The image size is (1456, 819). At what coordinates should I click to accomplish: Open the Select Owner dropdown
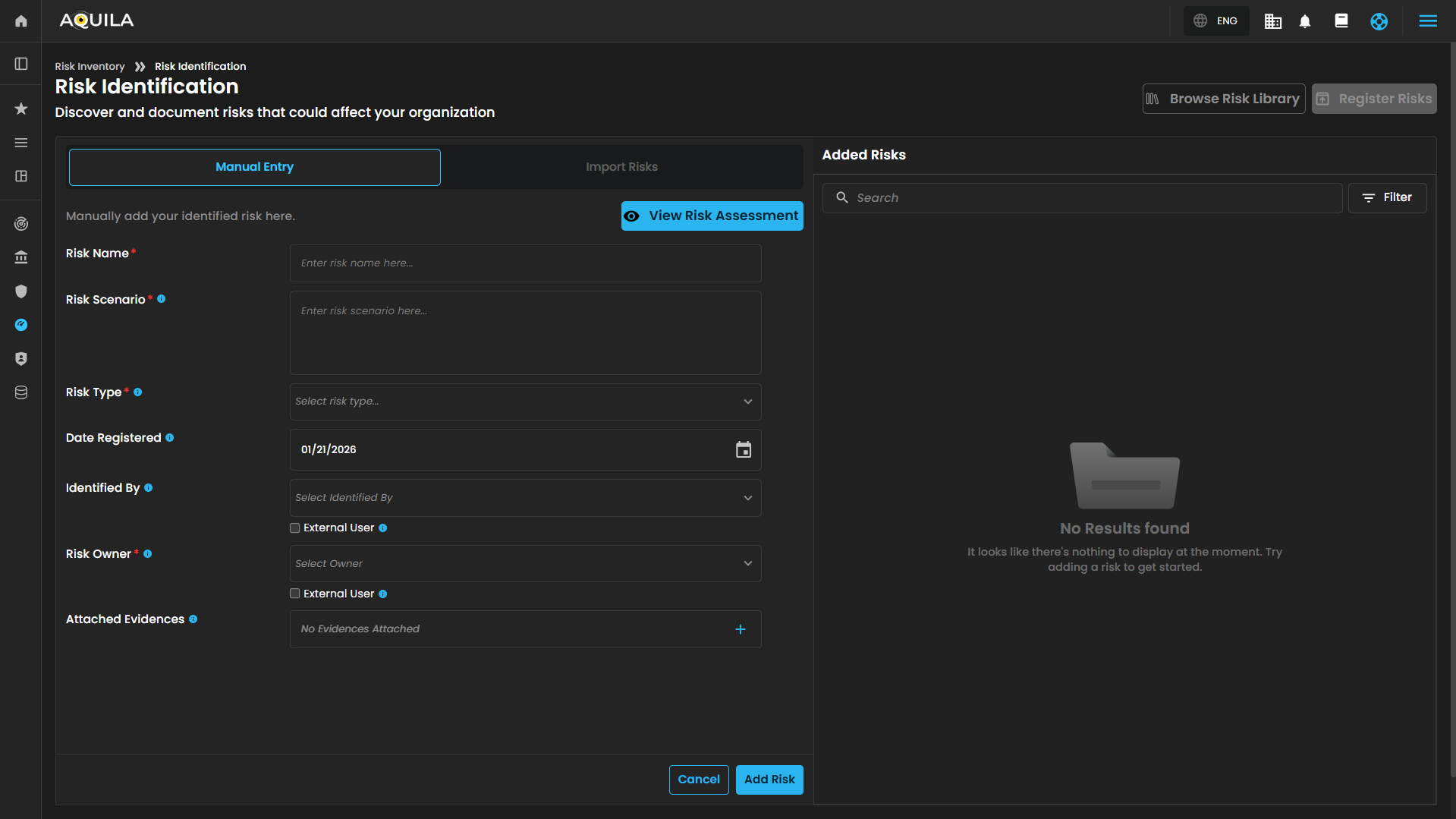point(525,563)
